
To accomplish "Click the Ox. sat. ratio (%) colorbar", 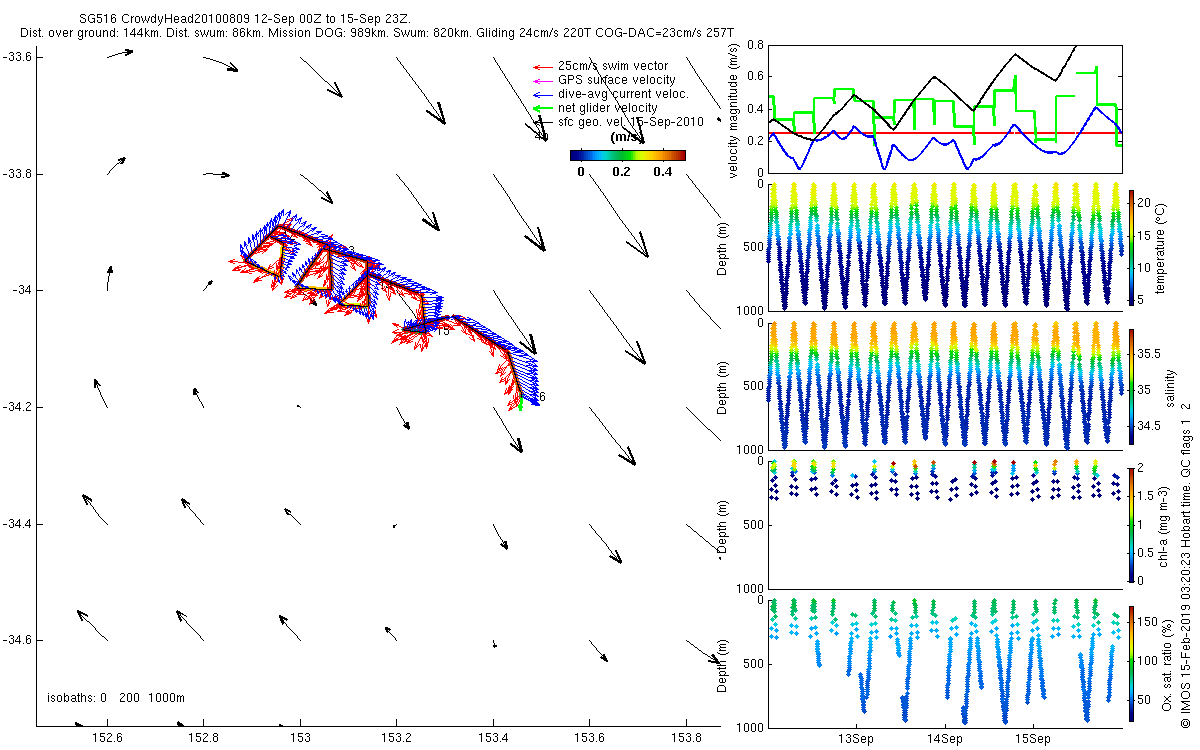I will click(x=1132, y=662).
